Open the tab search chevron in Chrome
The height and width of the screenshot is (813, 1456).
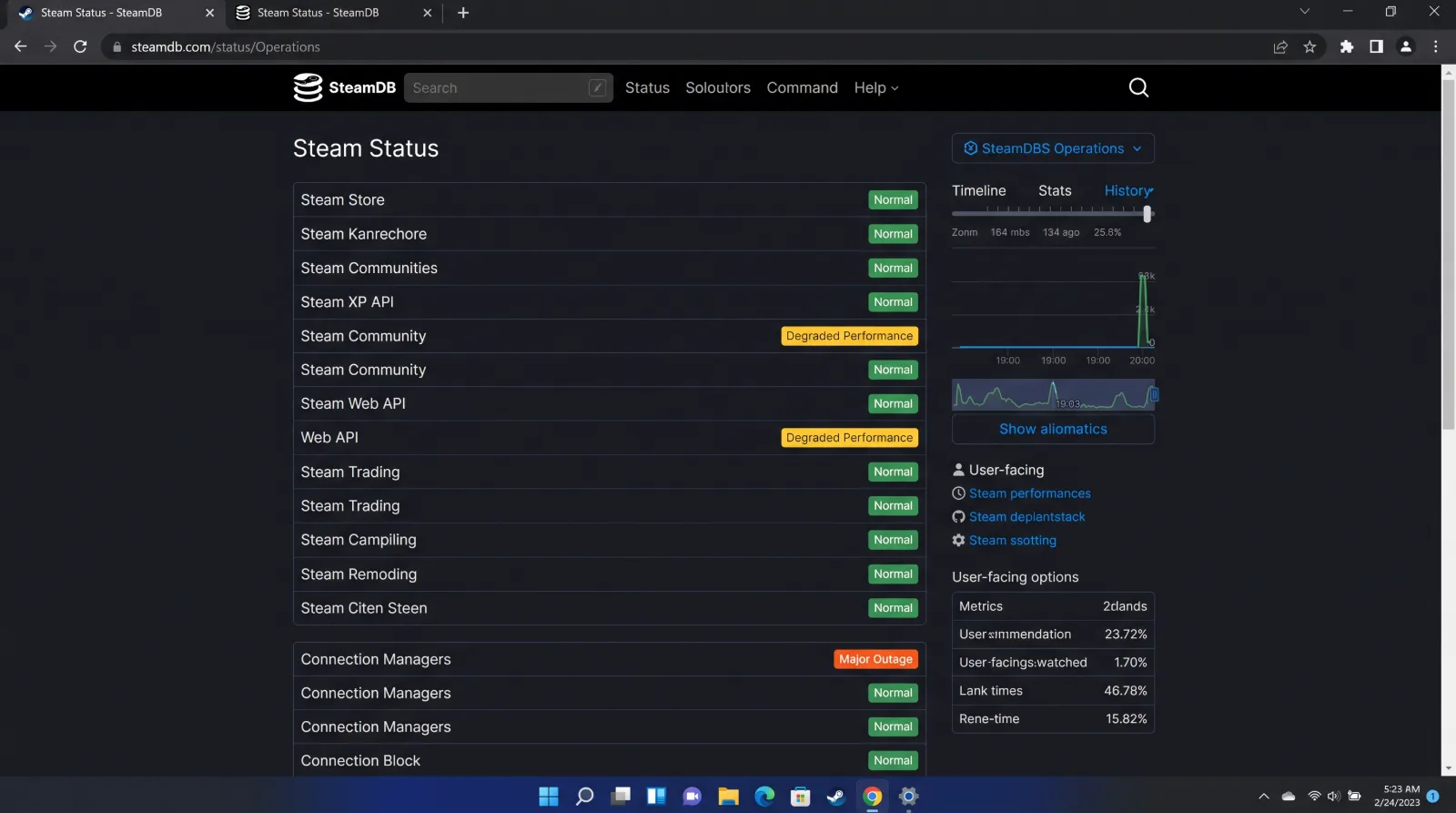click(1304, 12)
